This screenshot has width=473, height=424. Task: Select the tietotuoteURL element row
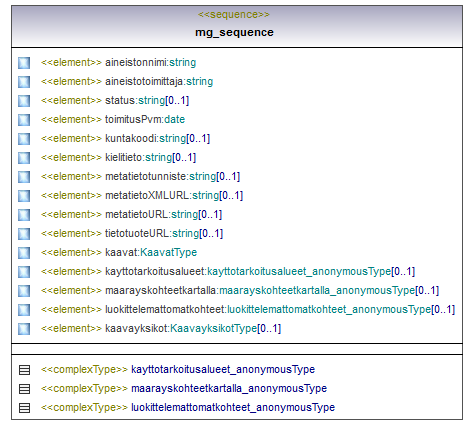[132, 233]
